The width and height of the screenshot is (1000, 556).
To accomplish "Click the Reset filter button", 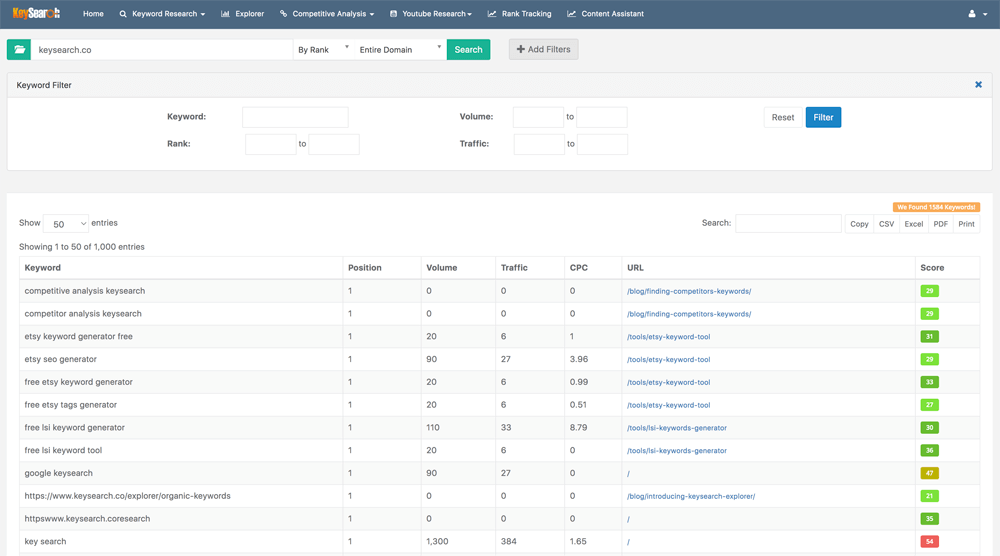I will point(783,117).
